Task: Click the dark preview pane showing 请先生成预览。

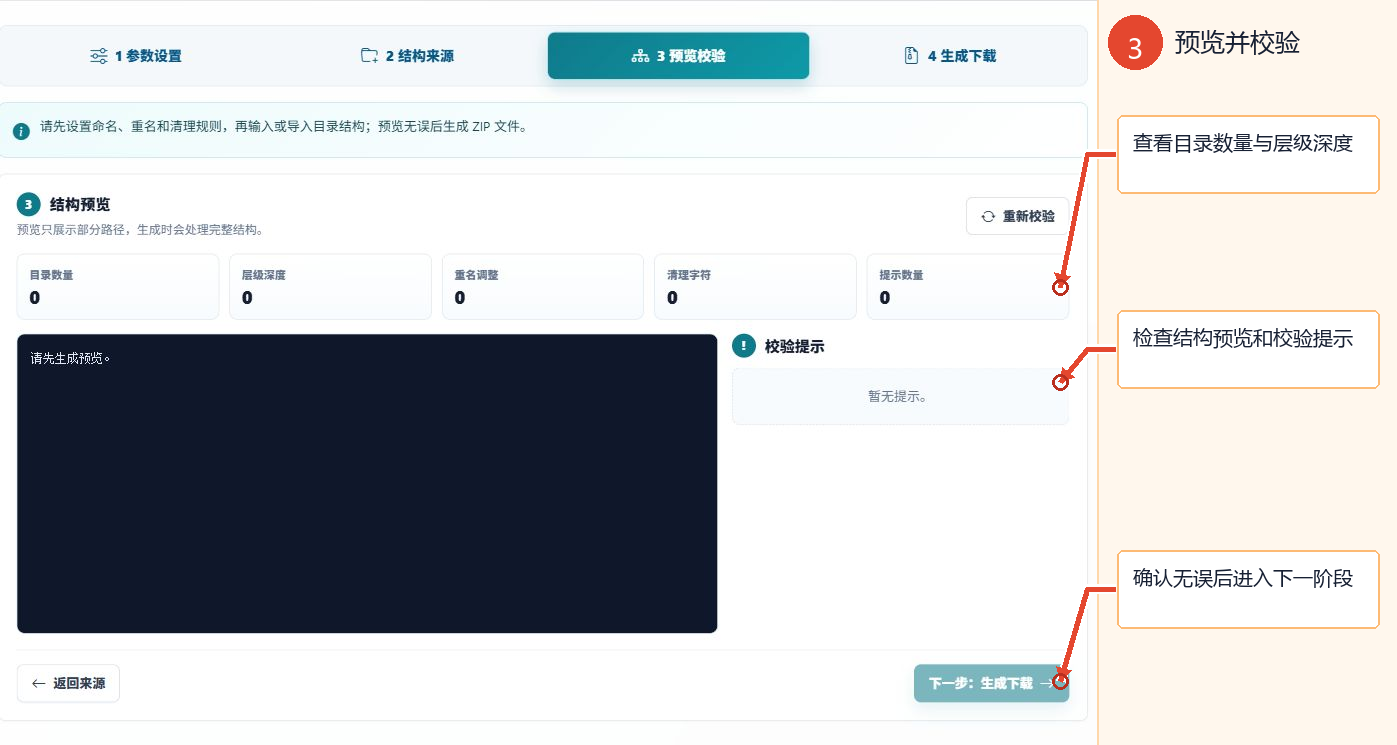Action: [x=367, y=483]
